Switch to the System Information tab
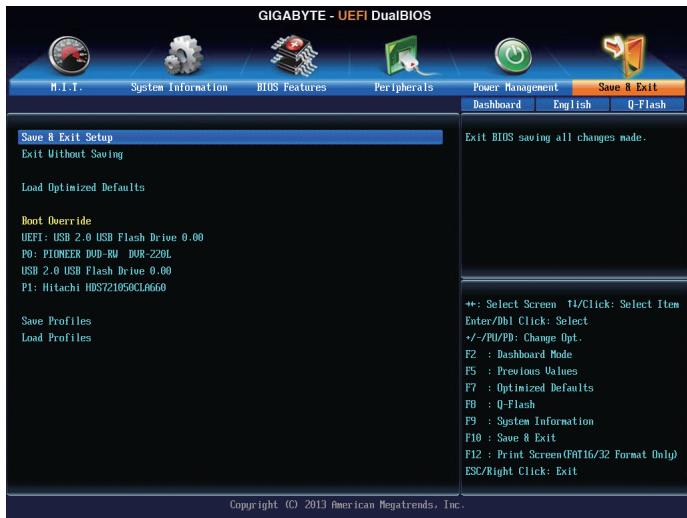The image size is (687, 518). click(179, 87)
